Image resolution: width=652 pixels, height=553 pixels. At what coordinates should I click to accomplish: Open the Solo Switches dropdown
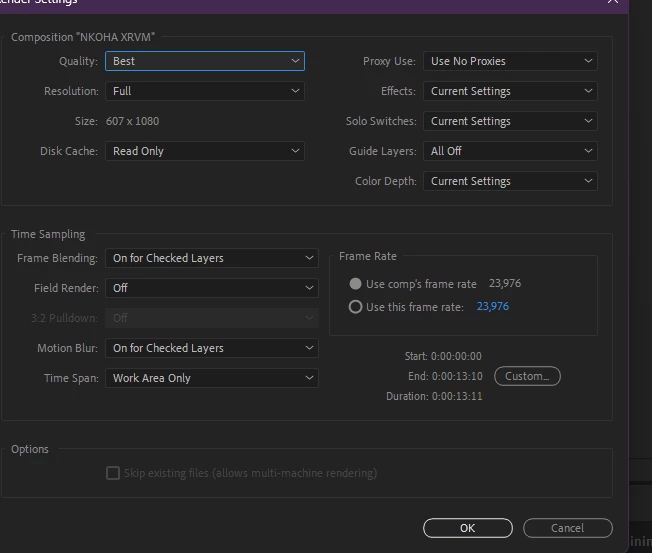tap(510, 121)
